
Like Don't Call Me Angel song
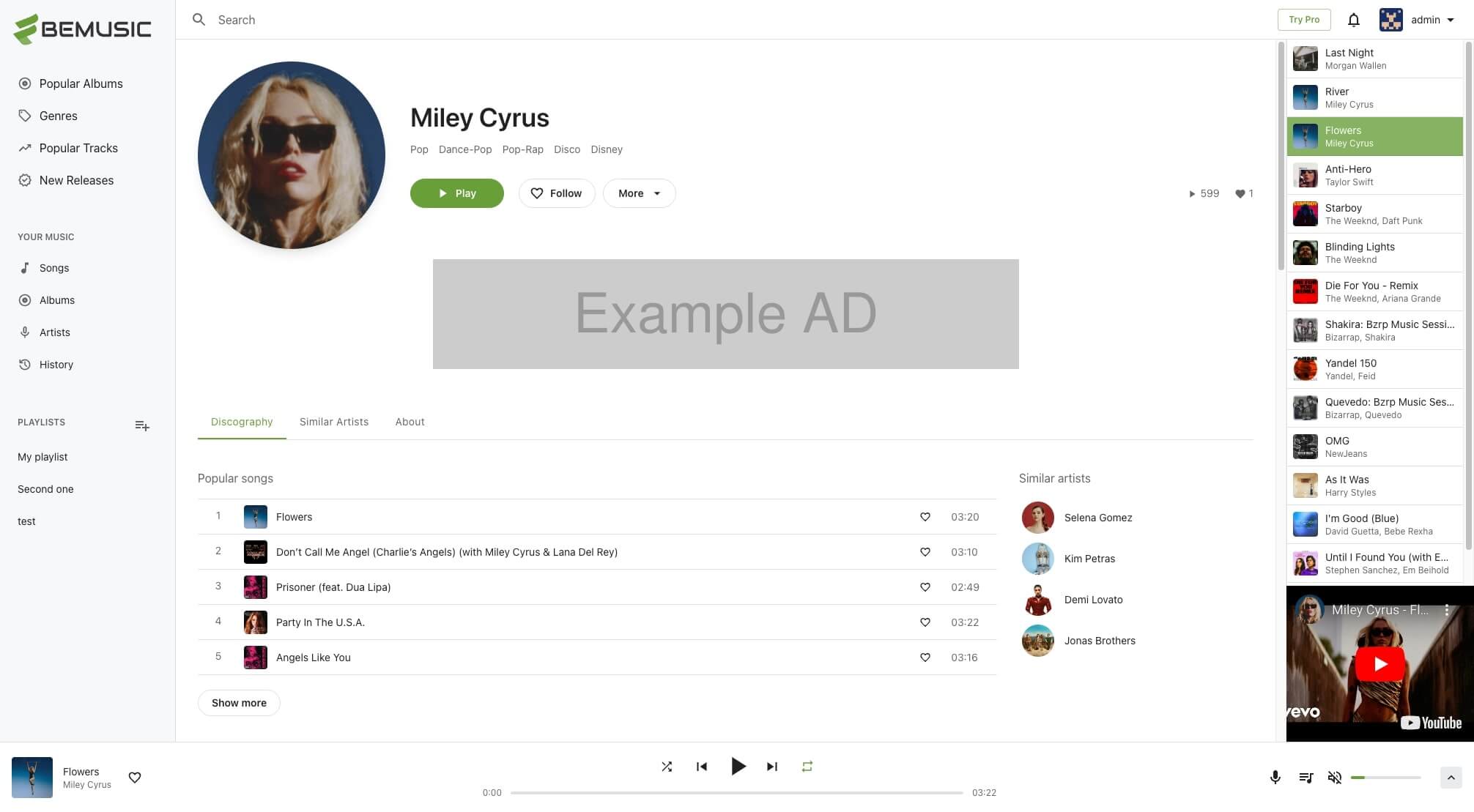pos(925,552)
